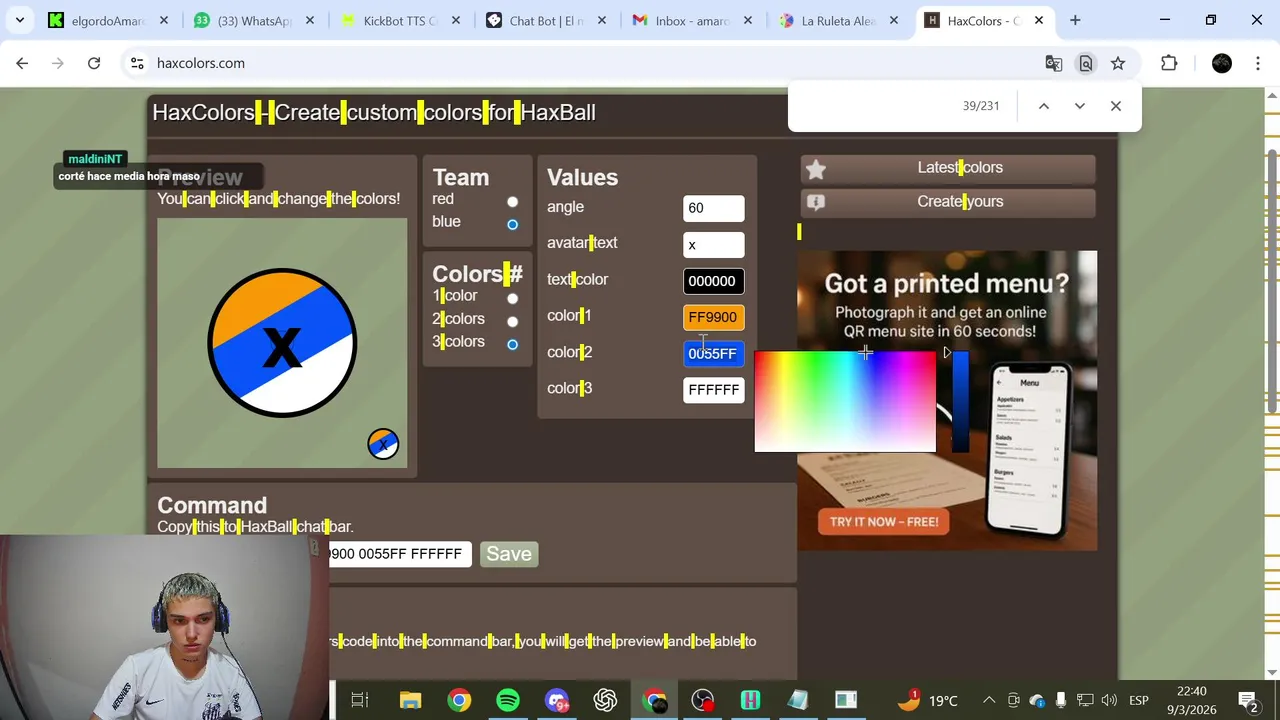Click the HaxColors page title heading
This screenshot has width=1280, height=720.
pyautogui.click(x=374, y=113)
